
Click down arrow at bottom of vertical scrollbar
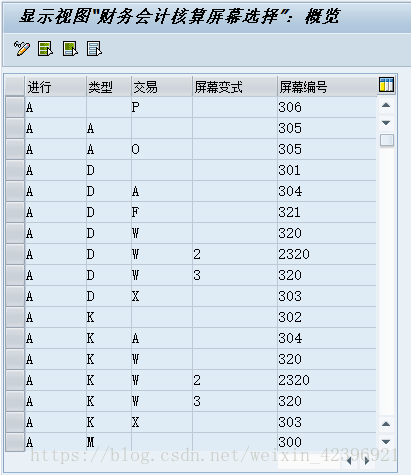click(386, 442)
